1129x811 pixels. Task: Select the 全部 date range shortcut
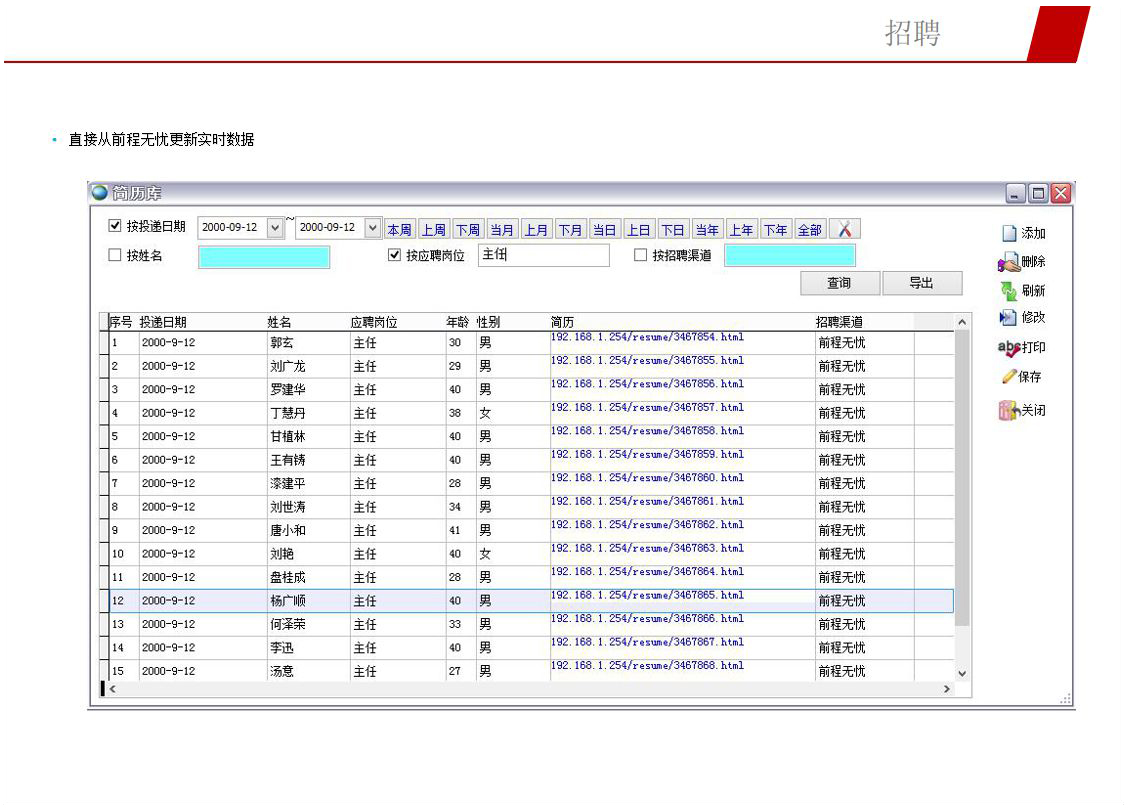pyautogui.click(x=809, y=230)
